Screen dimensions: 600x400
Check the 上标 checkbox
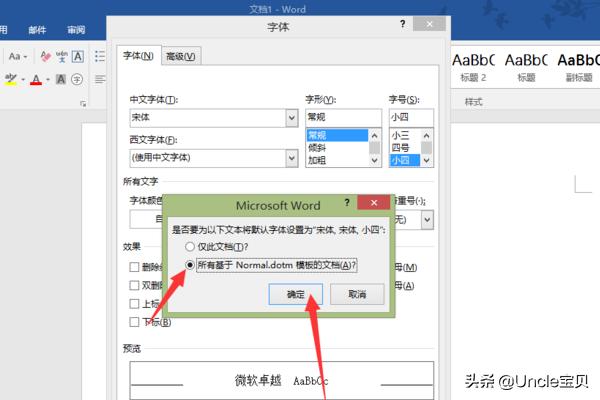tap(134, 303)
